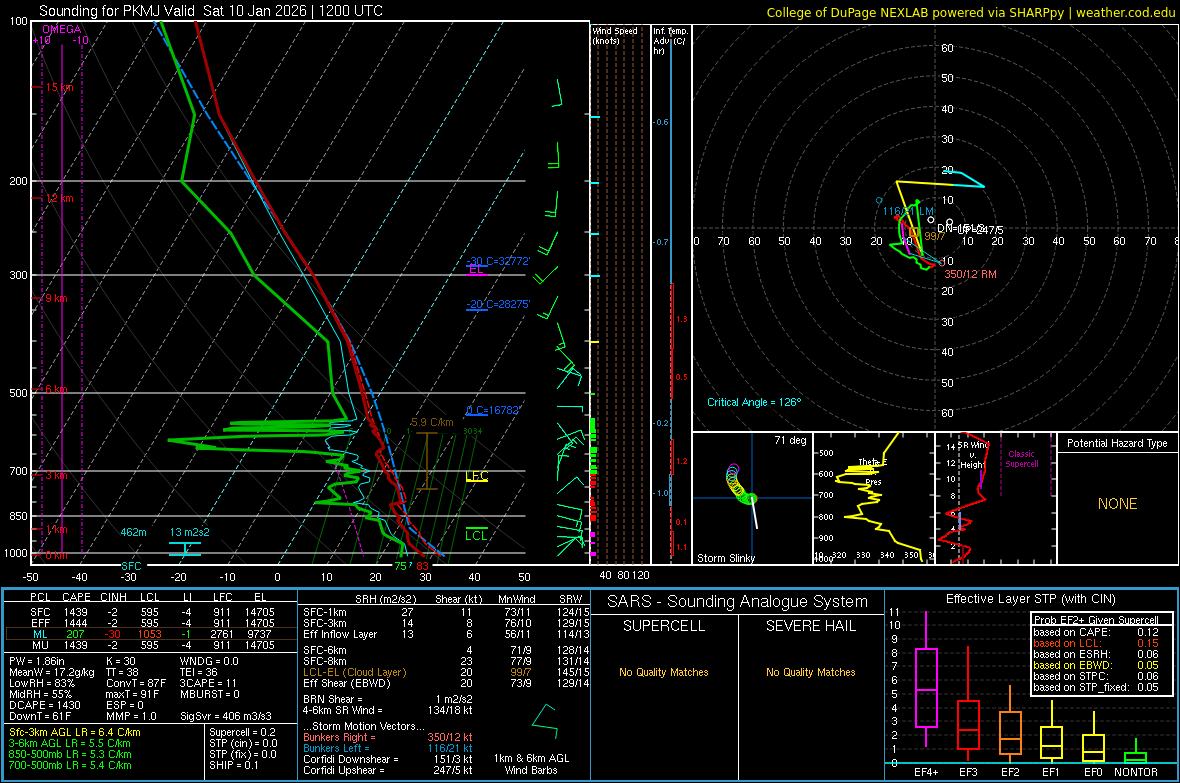Select the 'Eff Inflow Layer' row
This screenshot has height=783, width=1180.
click(446, 634)
